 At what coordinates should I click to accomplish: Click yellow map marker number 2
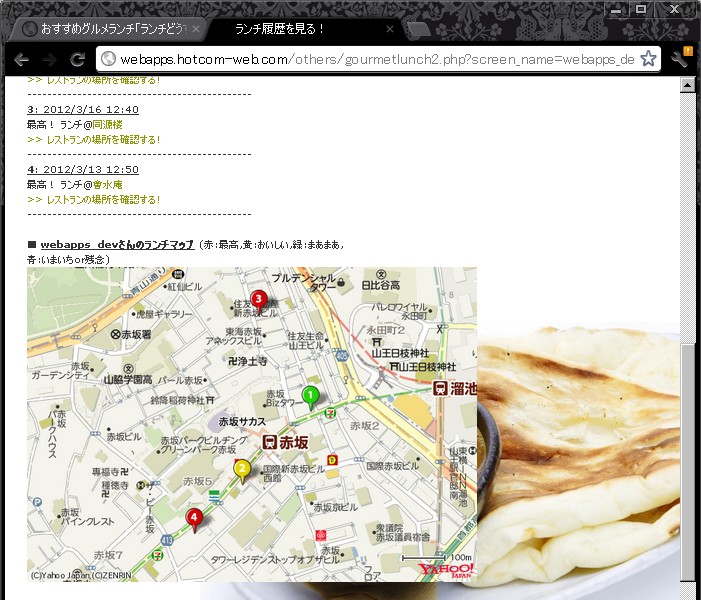click(241, 468)
